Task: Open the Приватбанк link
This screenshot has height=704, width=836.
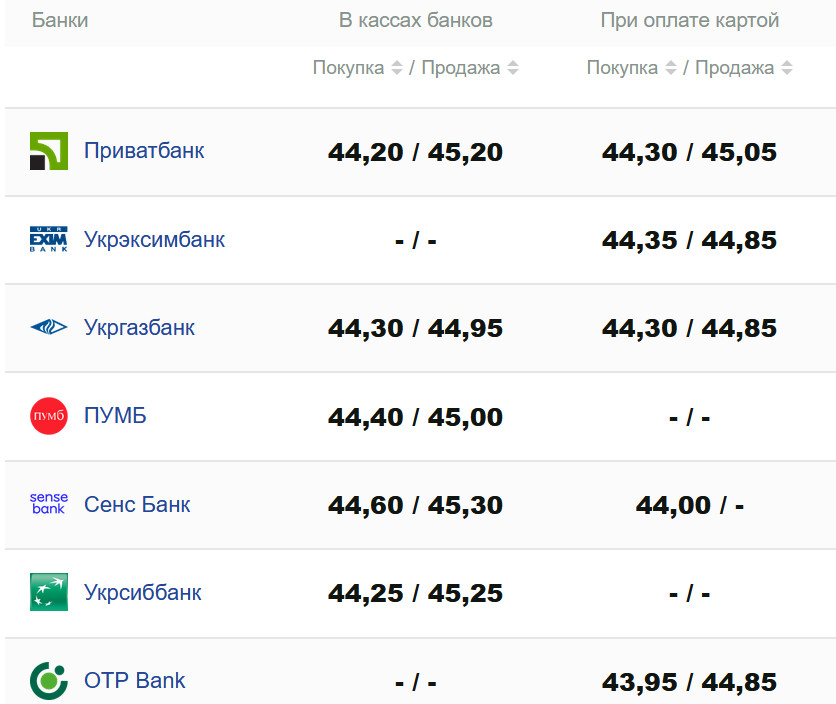Action: pyautogui.click(x=144, y=151)
